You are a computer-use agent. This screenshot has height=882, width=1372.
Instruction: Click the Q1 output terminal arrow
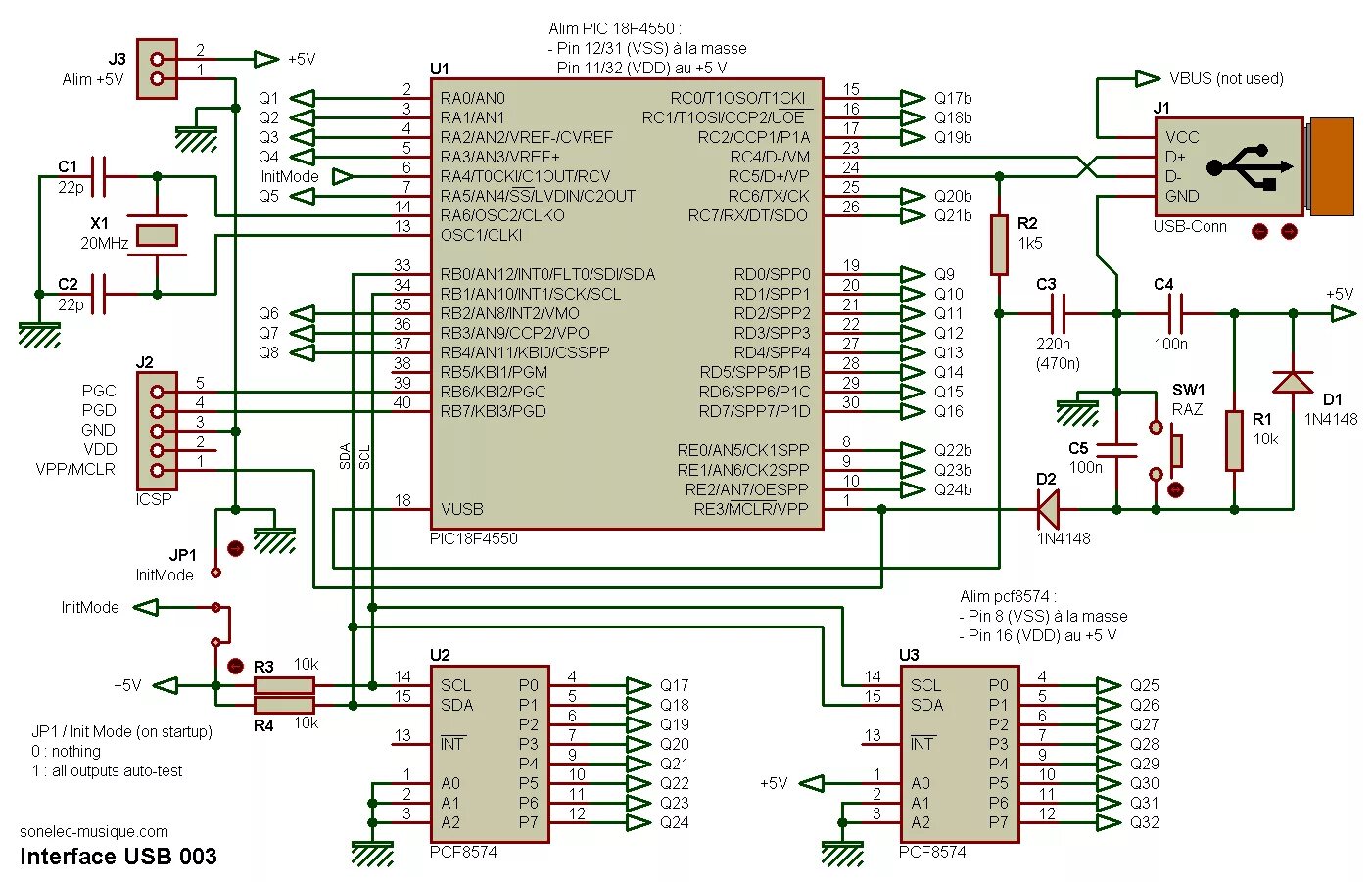(302, 98)
